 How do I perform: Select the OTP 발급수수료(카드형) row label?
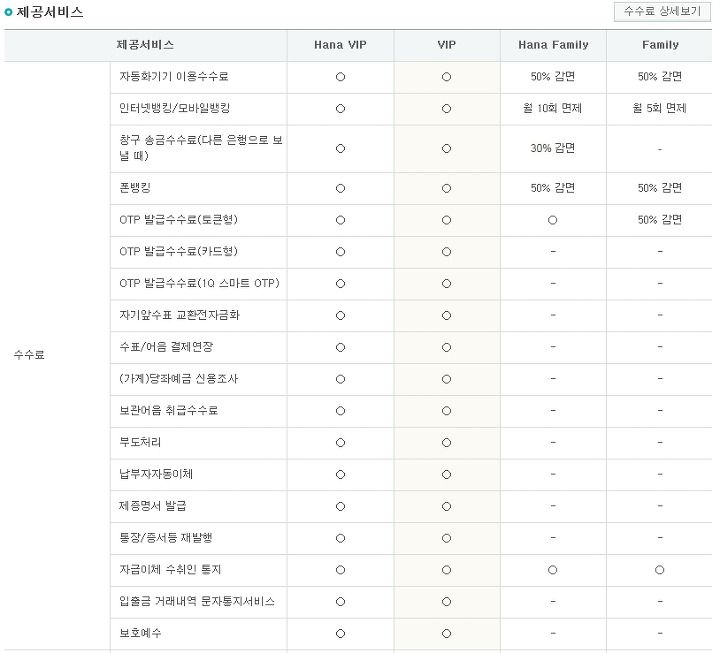point(178,252)
